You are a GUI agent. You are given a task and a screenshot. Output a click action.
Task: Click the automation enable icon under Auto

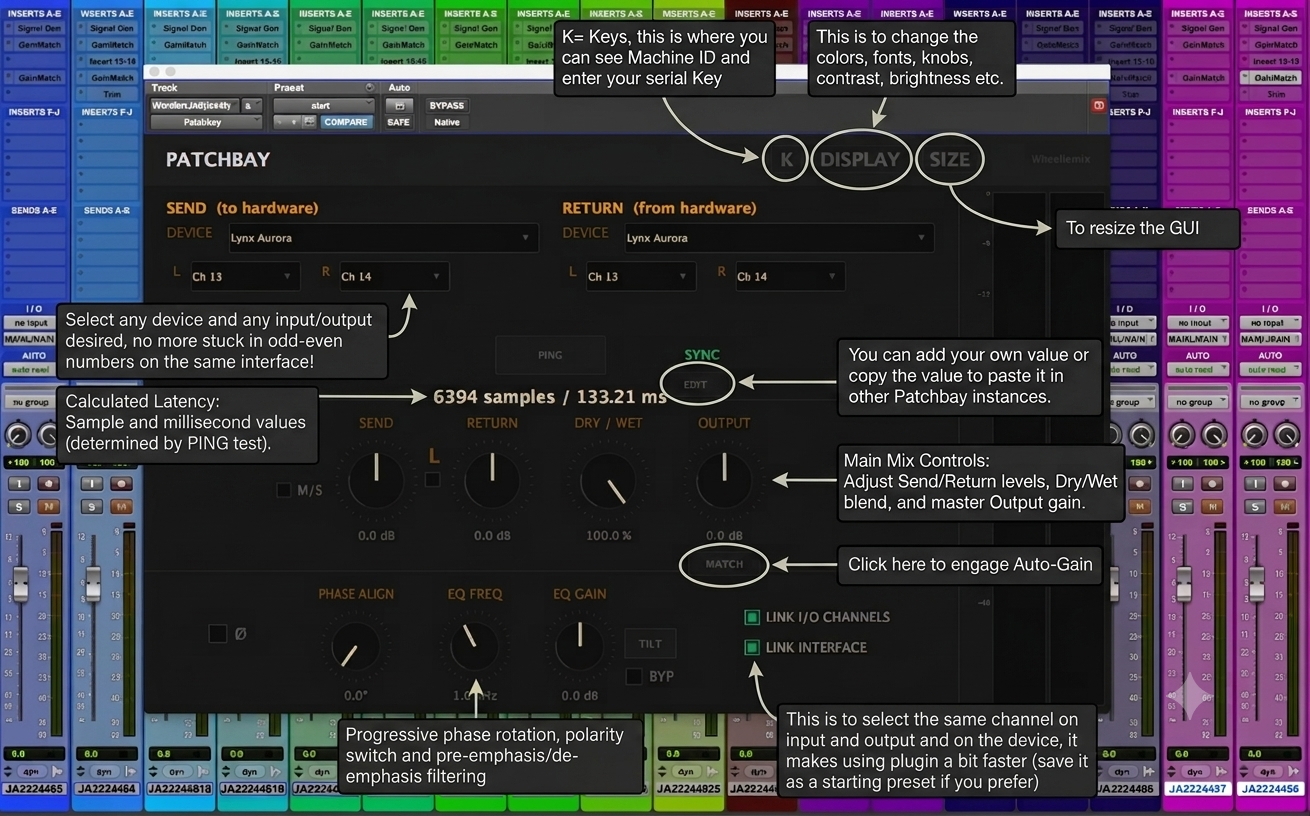point(399,106)
